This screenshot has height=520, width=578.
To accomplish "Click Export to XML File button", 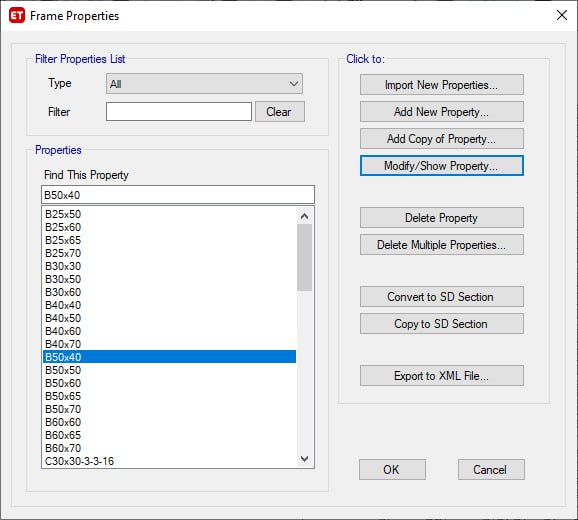I will [442, 376].
